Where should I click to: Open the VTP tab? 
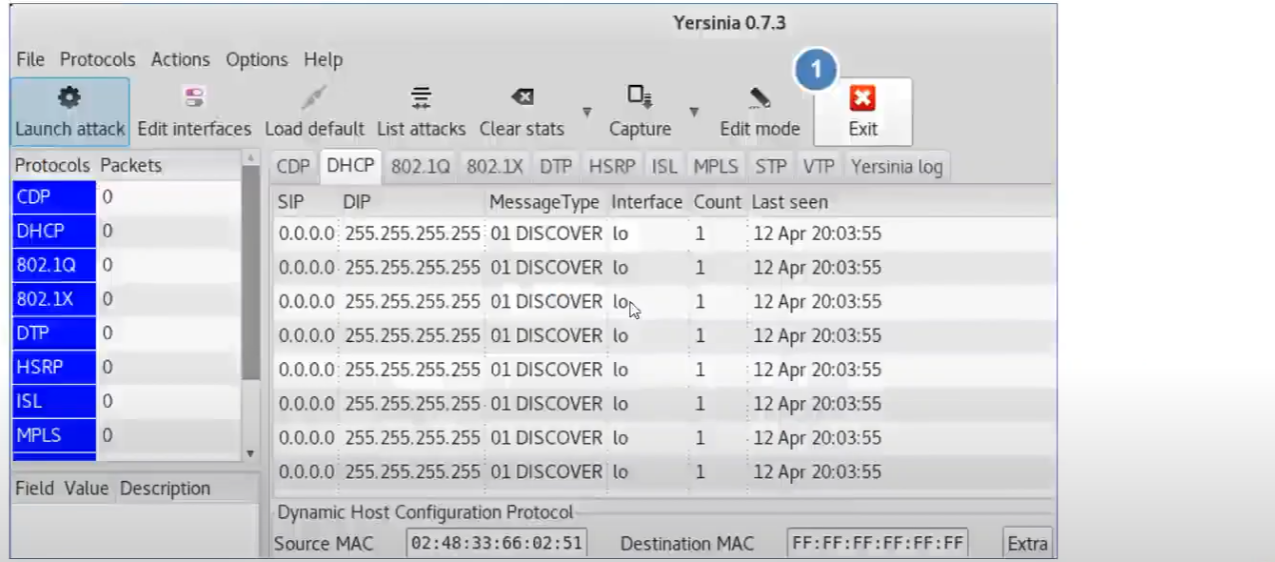point(818,167)
